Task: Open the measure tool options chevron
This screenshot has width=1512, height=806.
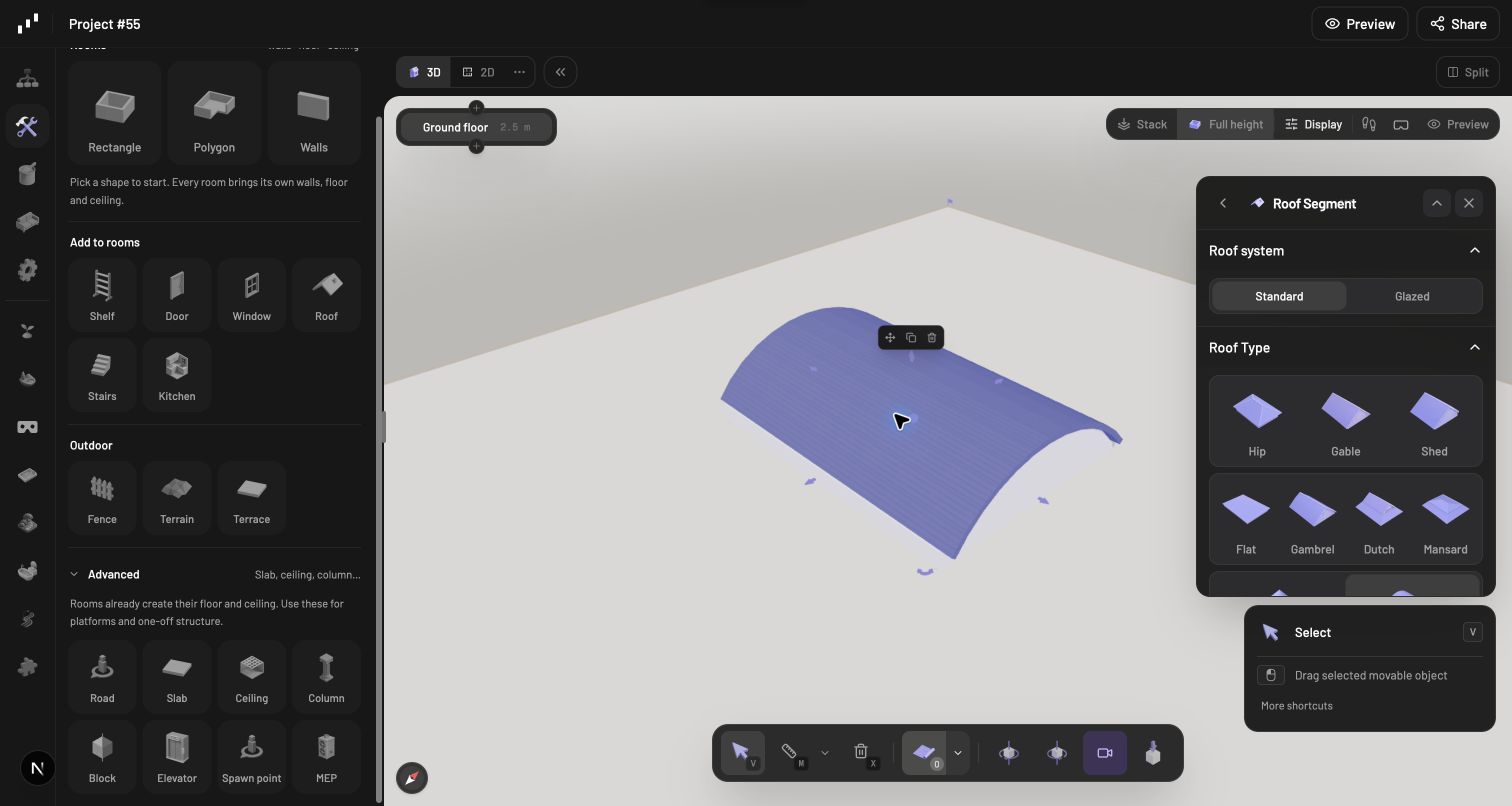Action: click(x=825, y=753)
